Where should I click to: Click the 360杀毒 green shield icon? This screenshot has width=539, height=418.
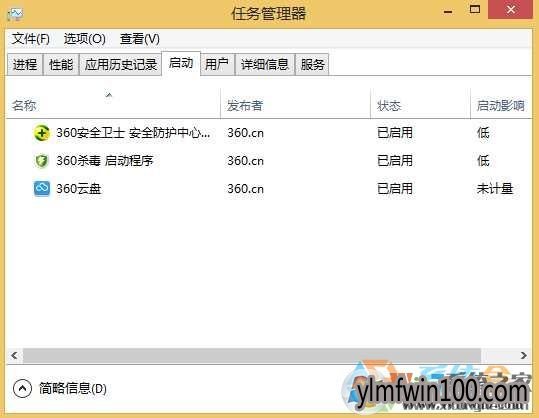point(42,161)
